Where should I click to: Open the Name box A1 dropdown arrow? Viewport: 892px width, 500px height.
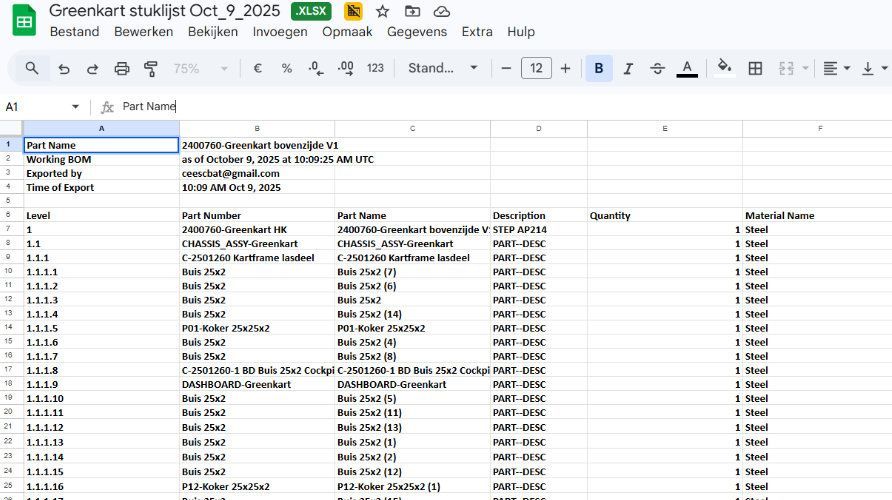(75, 106)
